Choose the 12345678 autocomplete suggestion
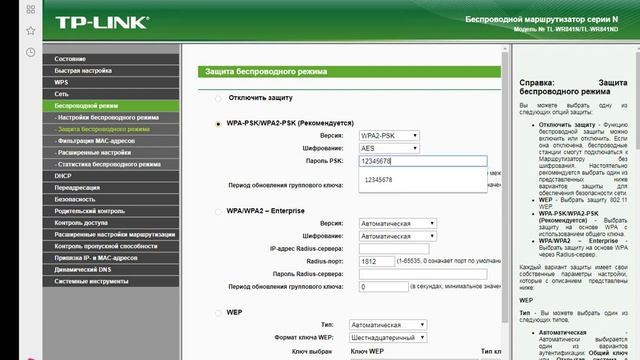This screenshot has width=640, height=360. 423,180
